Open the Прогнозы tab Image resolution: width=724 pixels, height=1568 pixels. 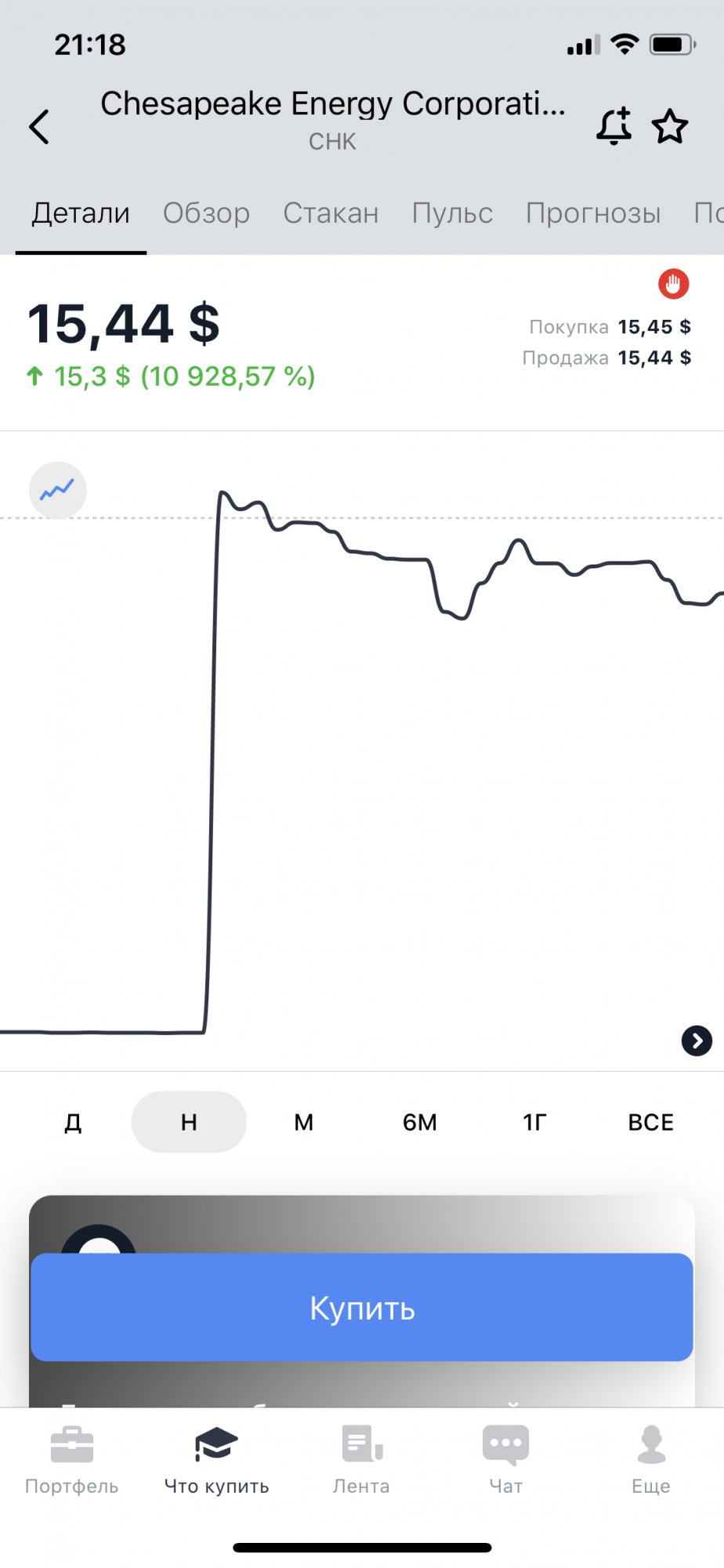[x=593, y=213]
